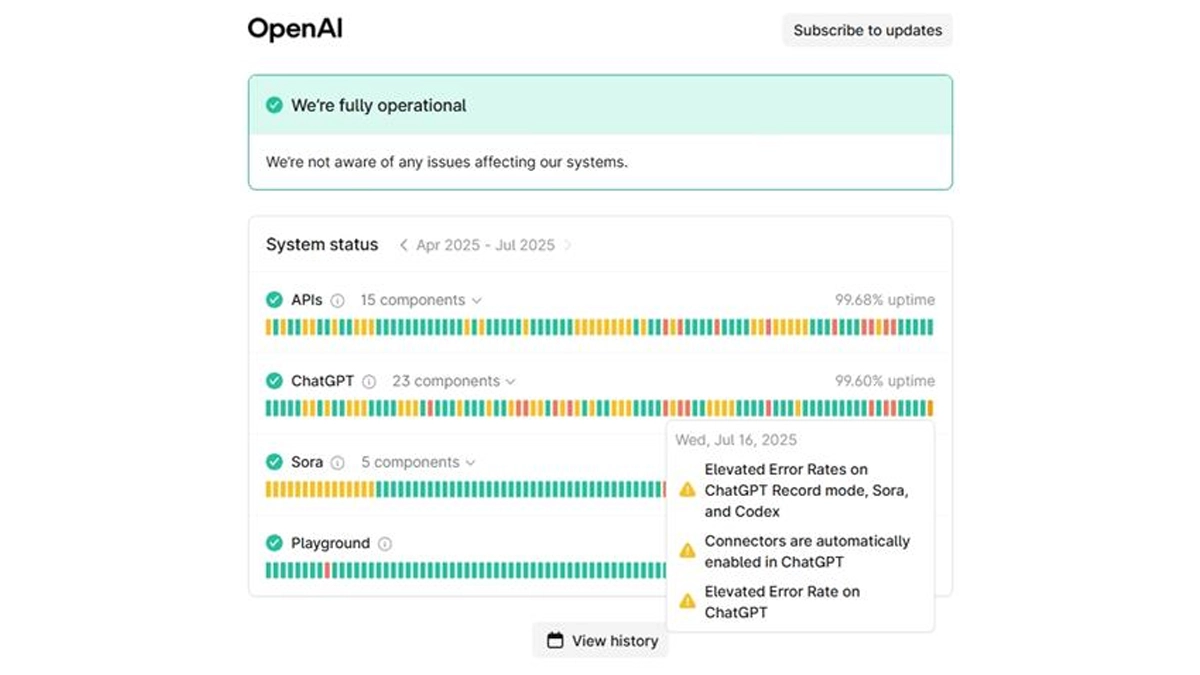
Task: Click info icon next to APIs
Action: click(x=337, y=300)
